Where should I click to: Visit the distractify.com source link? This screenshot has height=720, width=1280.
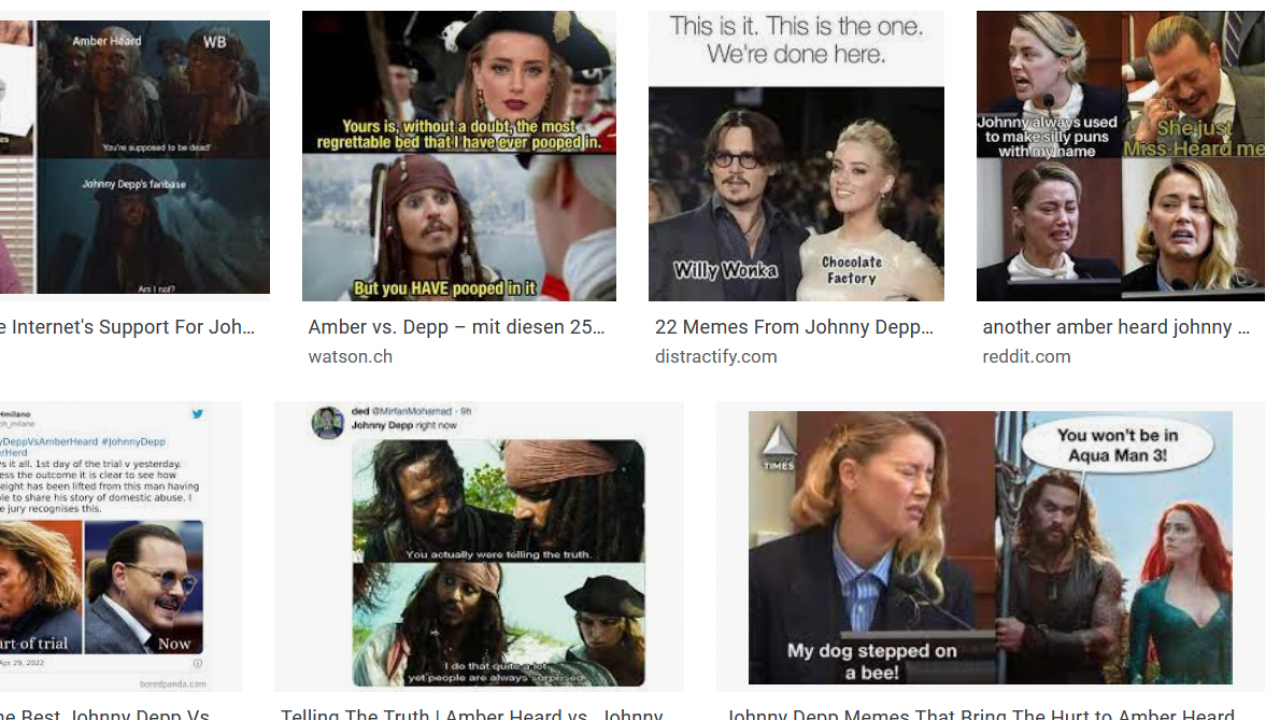[x=715, y=356]
